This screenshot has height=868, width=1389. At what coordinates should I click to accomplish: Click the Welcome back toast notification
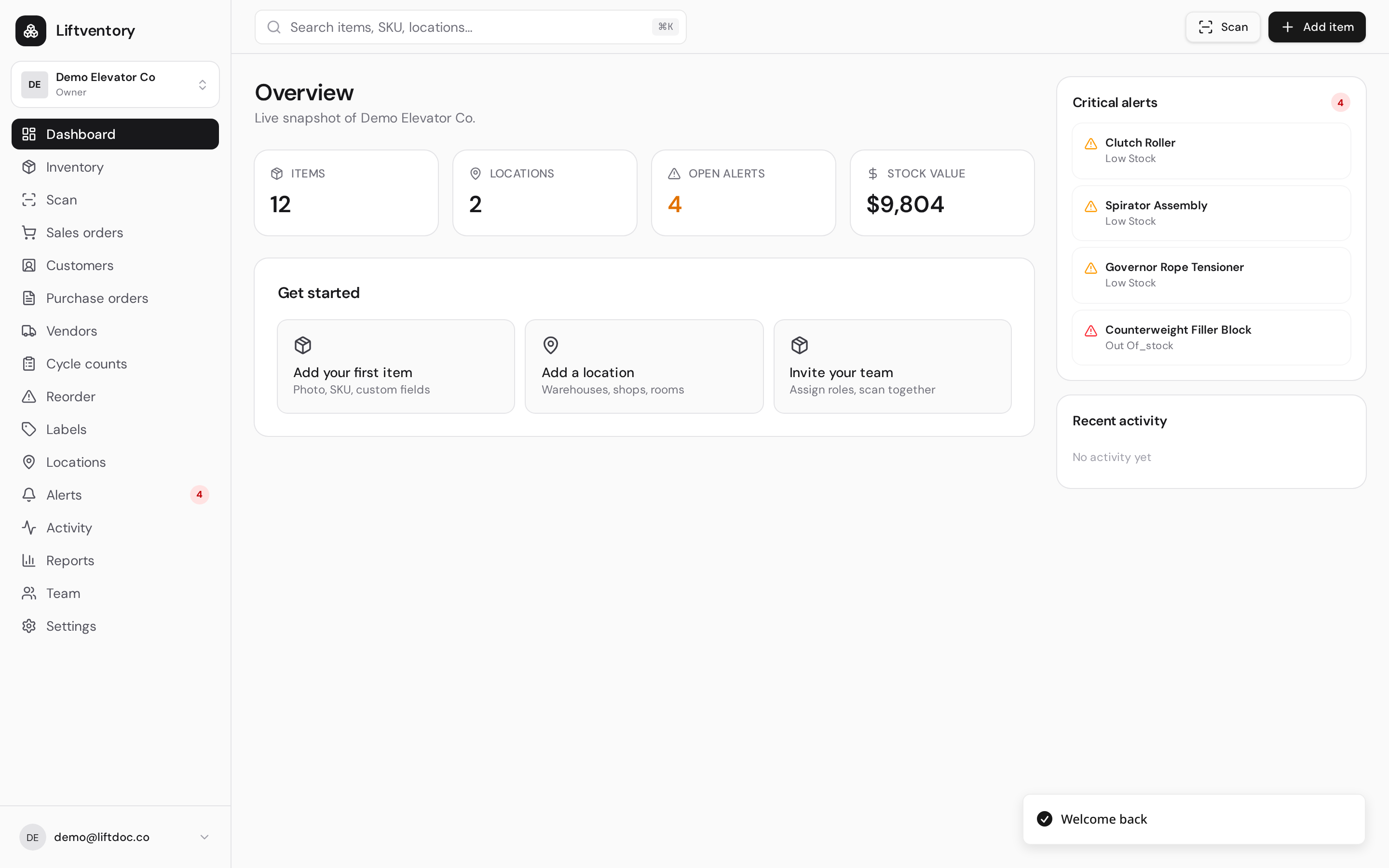(x=1194, y=819)
